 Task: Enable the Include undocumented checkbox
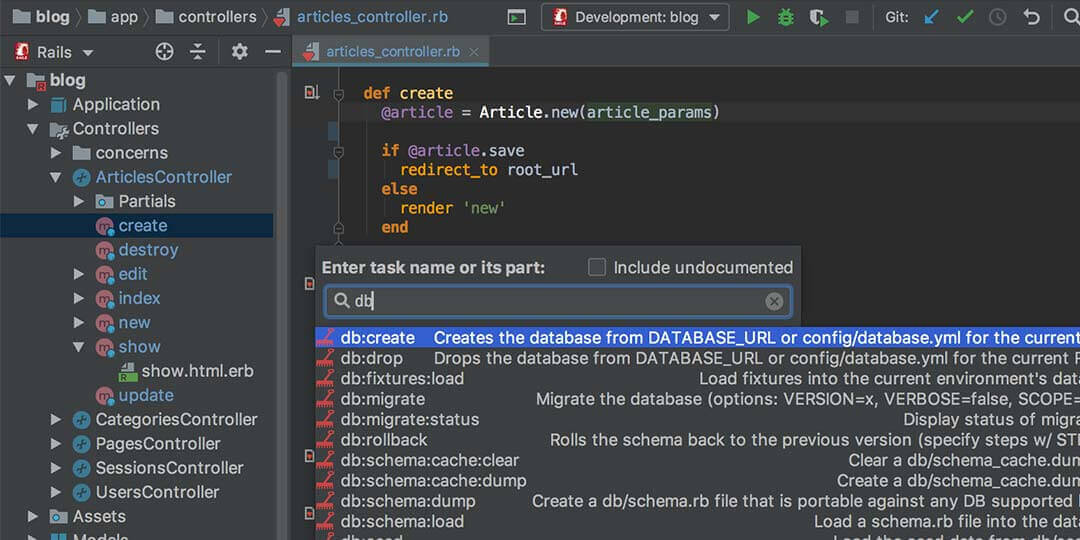pyautogui.click(x=597, y=267)
